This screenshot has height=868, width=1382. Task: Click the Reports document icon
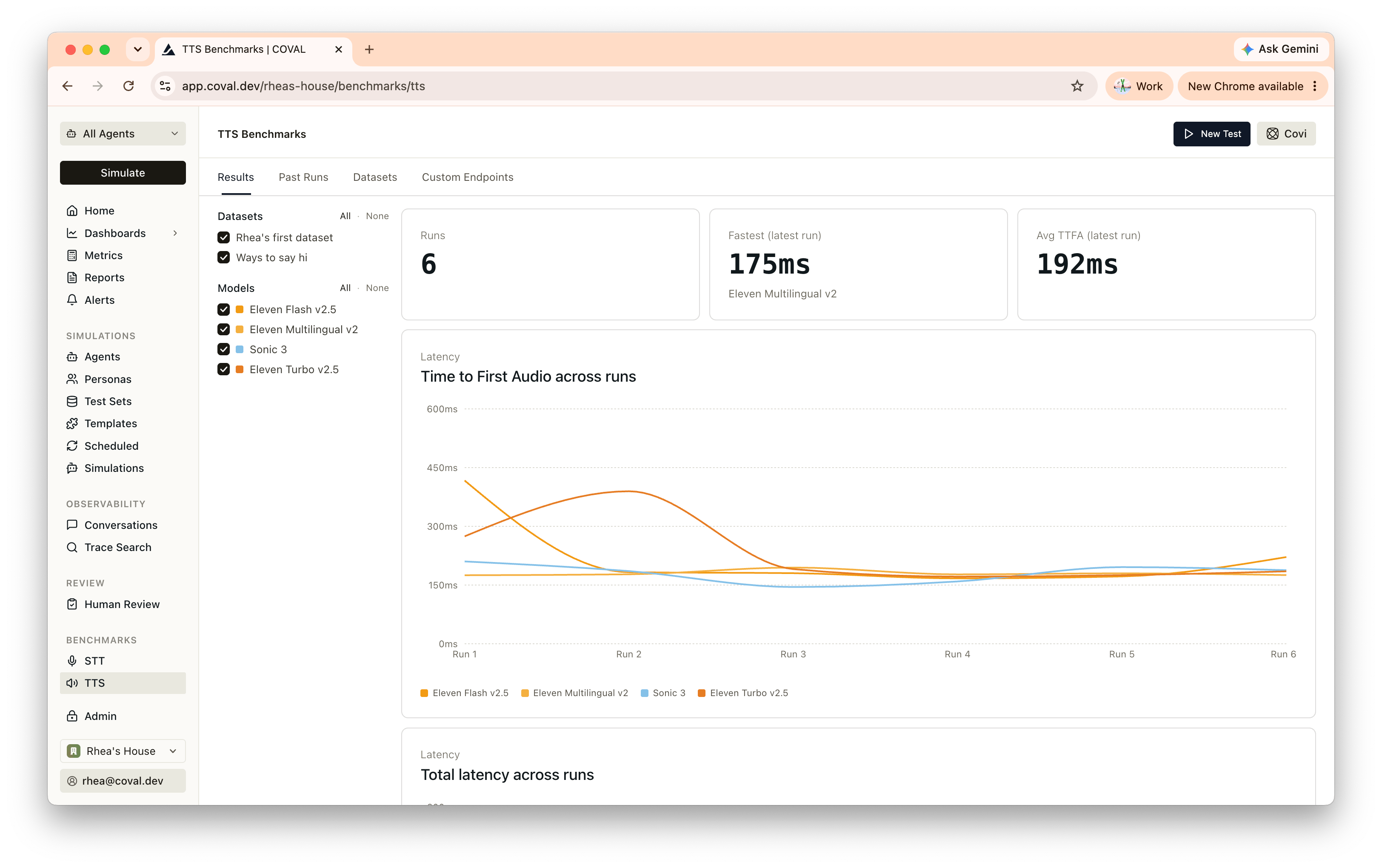click(x=72, y=278)
